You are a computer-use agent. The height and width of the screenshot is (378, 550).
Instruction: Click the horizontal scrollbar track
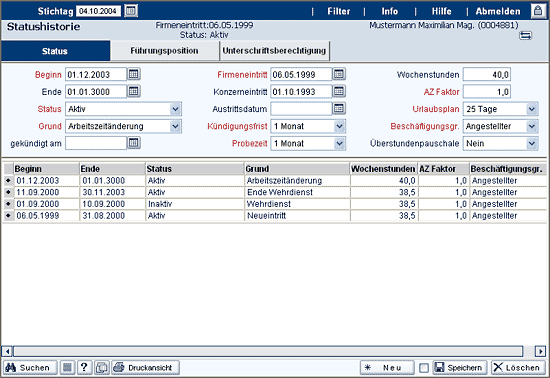point(268,351)
